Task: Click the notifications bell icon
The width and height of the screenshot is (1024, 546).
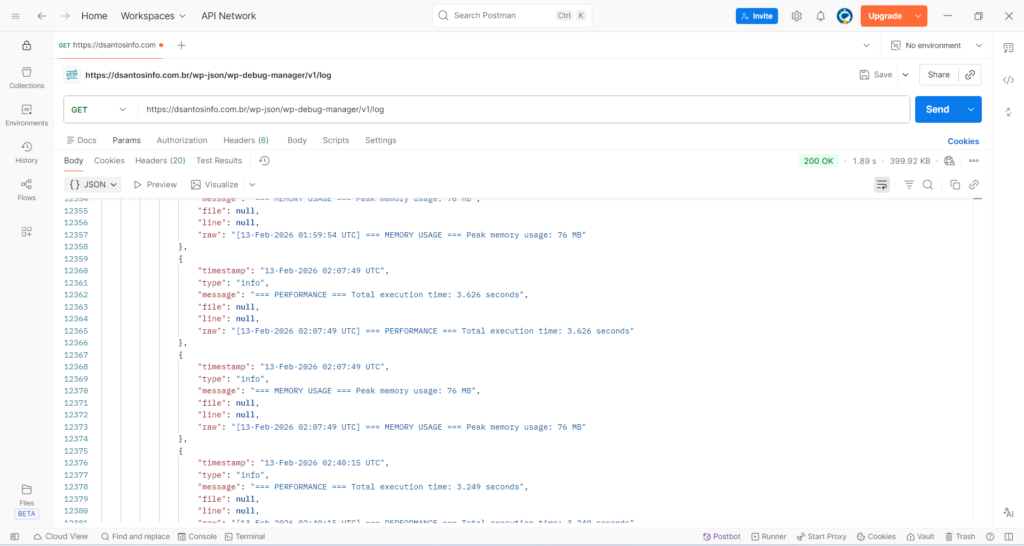Action: pos(820,16)
